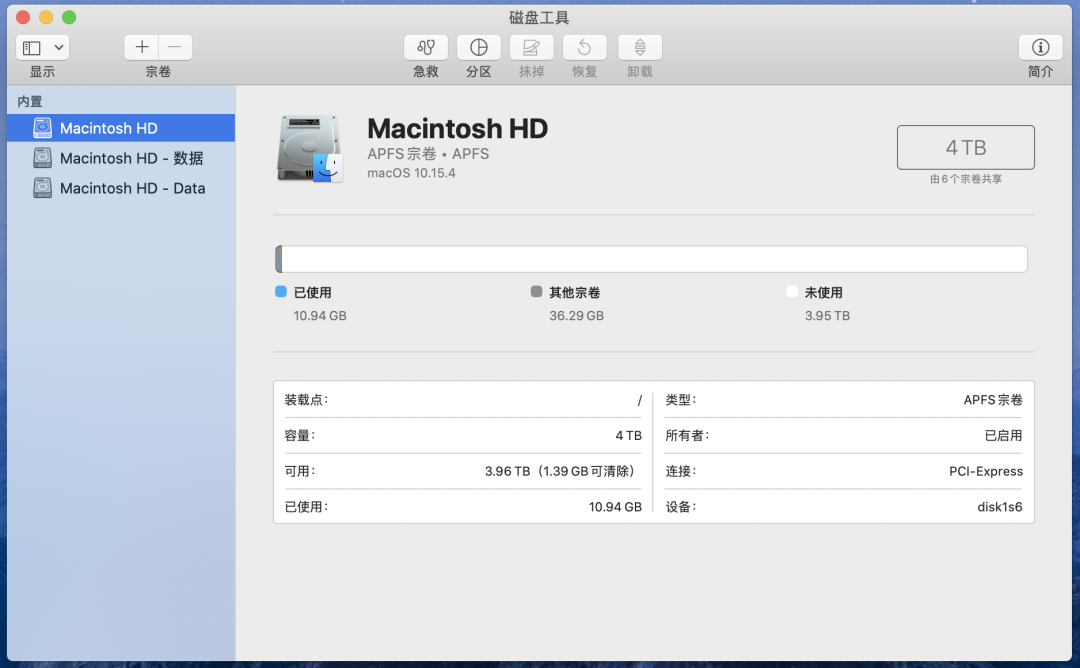Click the 显示 toolbar label
The width and height of the screenshot is (1080, 668).
42,72
